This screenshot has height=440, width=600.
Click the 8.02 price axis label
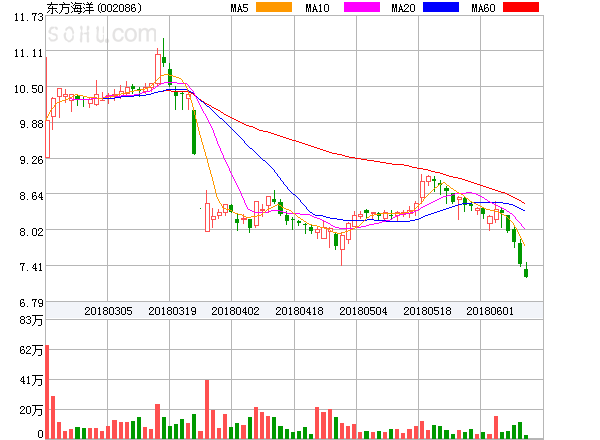[31, 232]
